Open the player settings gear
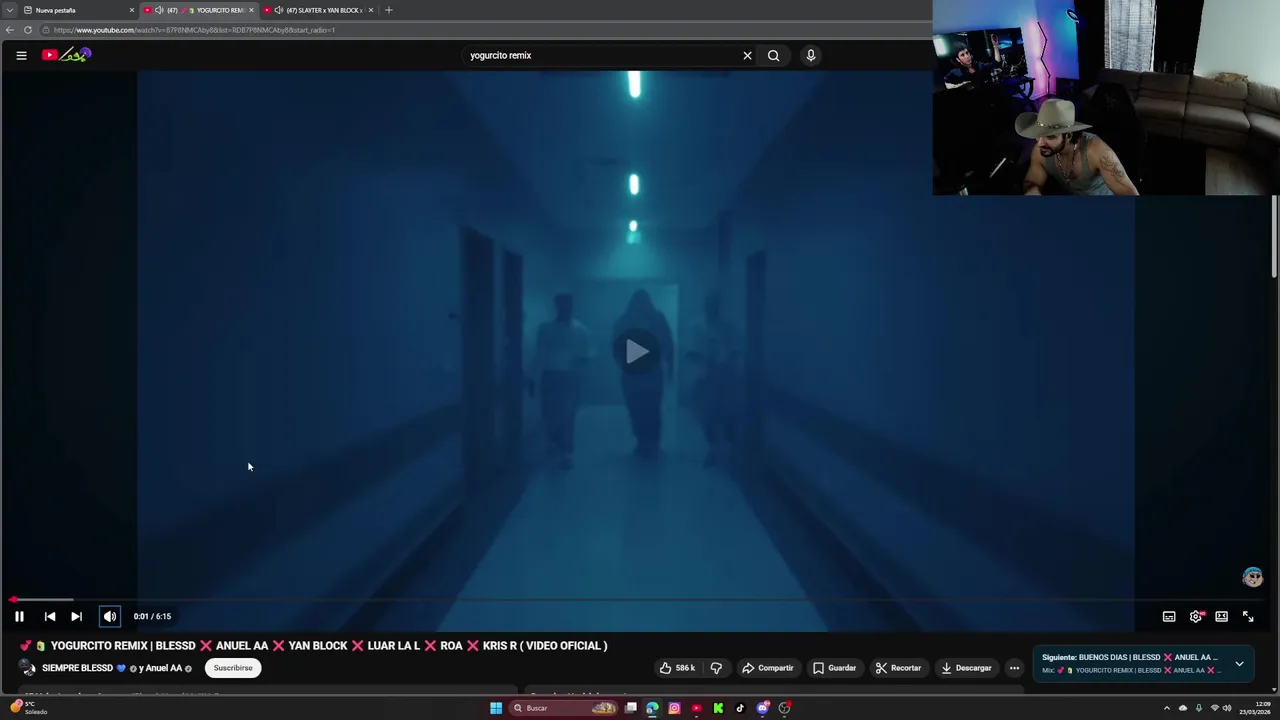 pos(1195,617)
